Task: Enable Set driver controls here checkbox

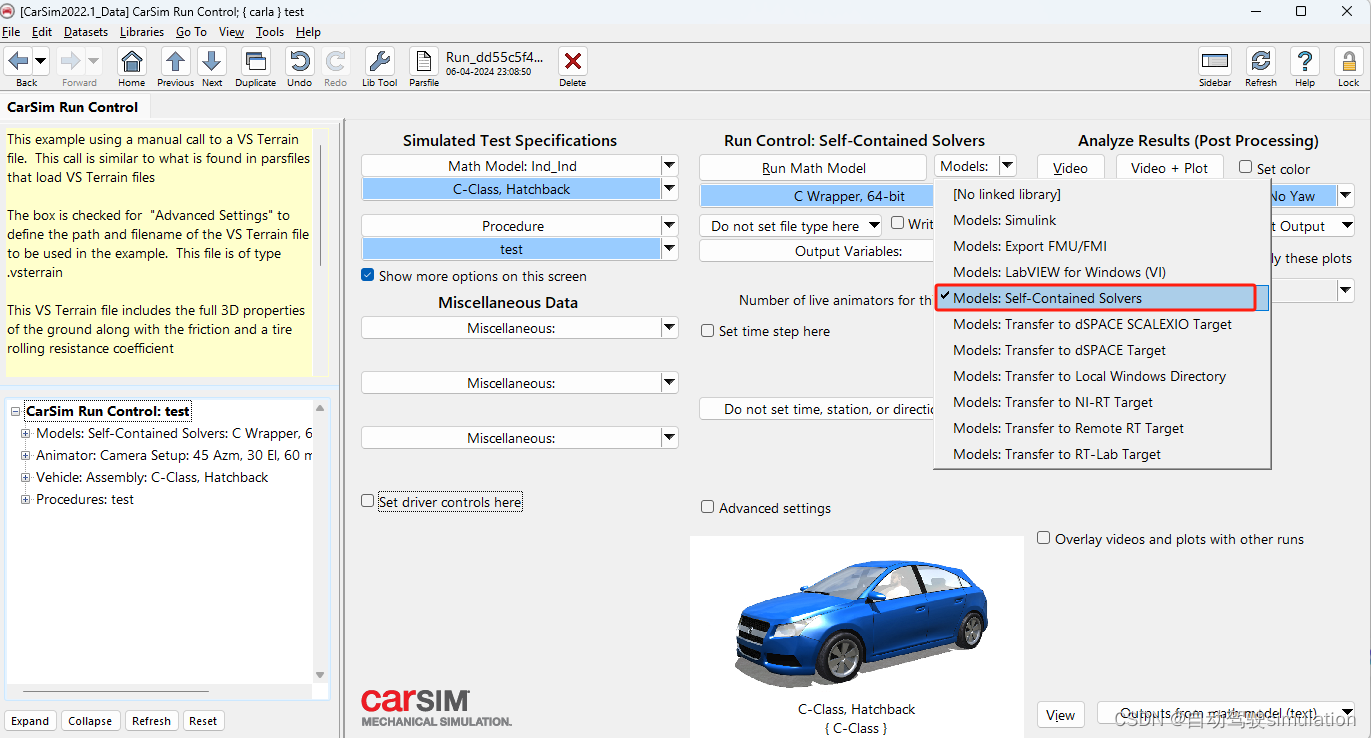Action: [368, 501]
